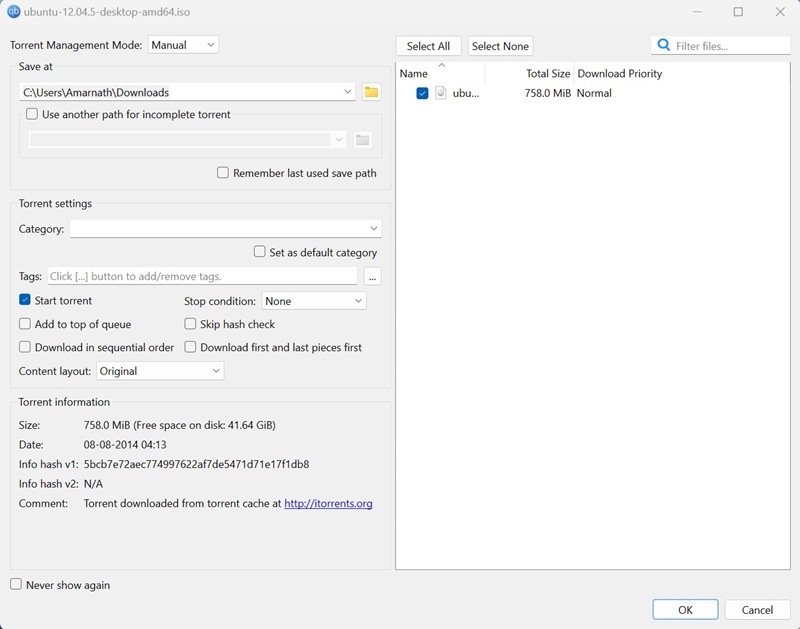This screenshot has height=629, width=800.
Task: Click the file icon beside ubu... entry
Action: tap(441, 93)
